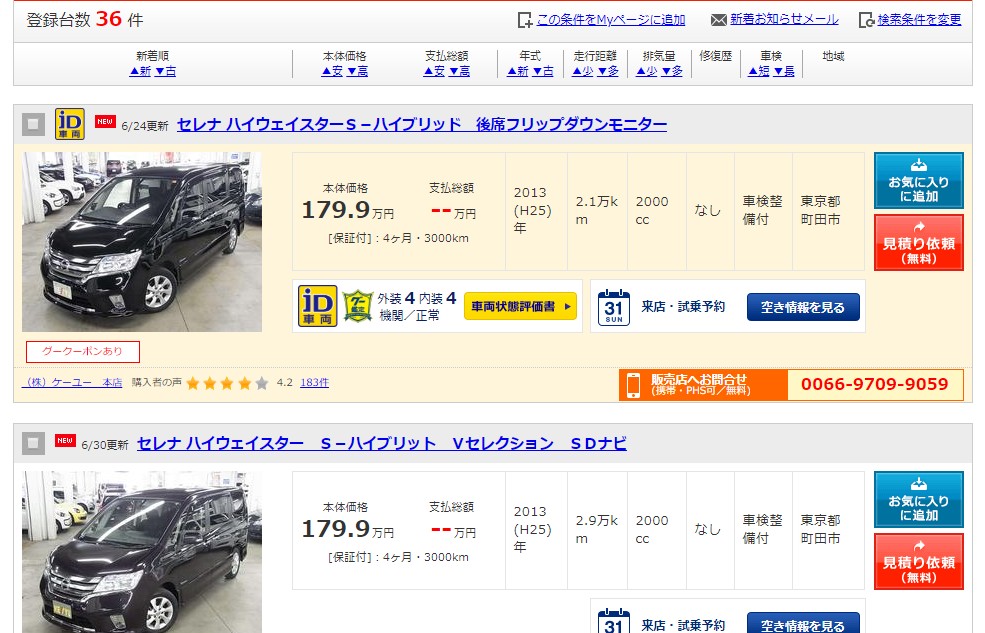Click the phone number 0066-9709-9059
Image resolution: width=985 pixels, height=633 pixels.
pyautogui.click(x=874, y=384)
